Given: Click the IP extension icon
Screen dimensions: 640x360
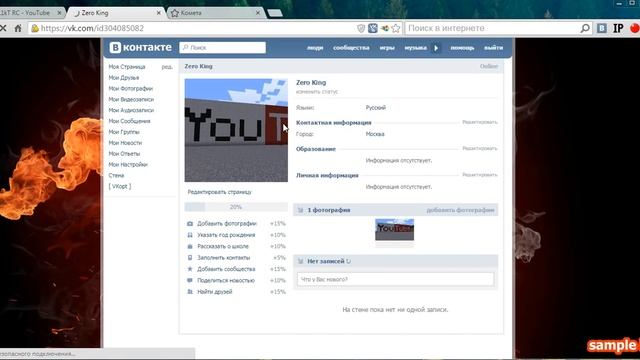Looking at the screenshot, I should [618, 28].
